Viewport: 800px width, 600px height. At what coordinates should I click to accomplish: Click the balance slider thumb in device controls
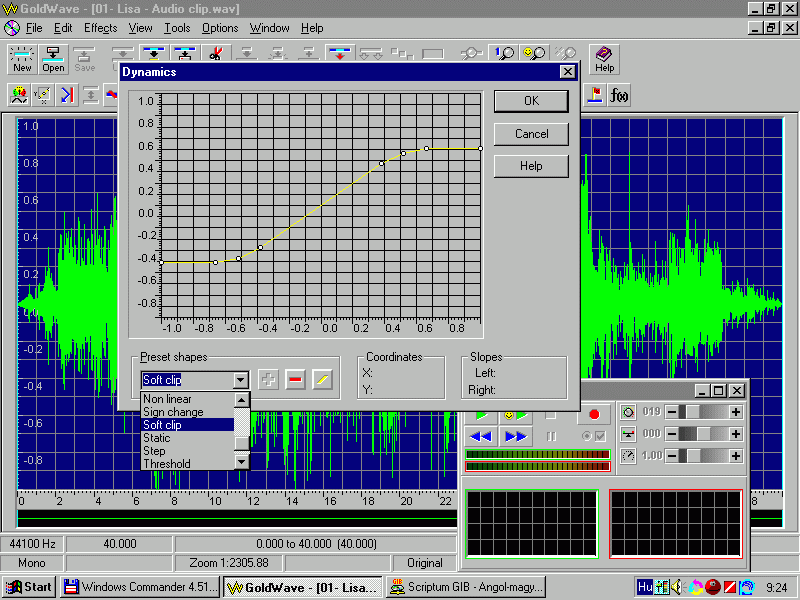coord(704,434)
